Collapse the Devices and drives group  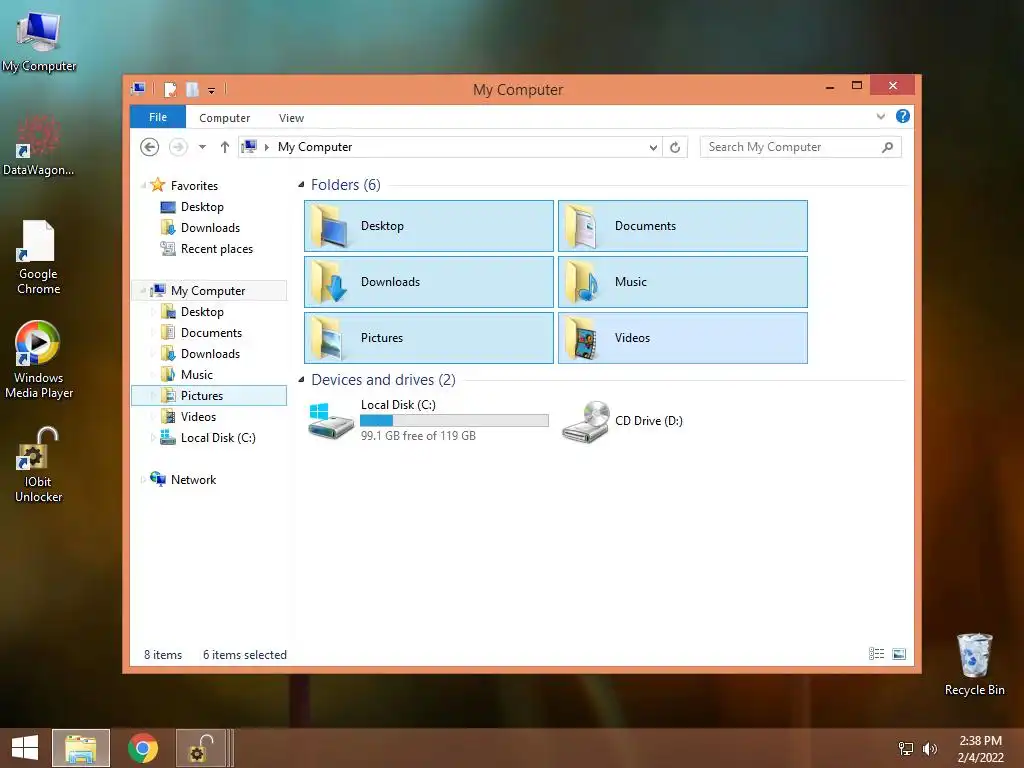(x=301, y=379)
